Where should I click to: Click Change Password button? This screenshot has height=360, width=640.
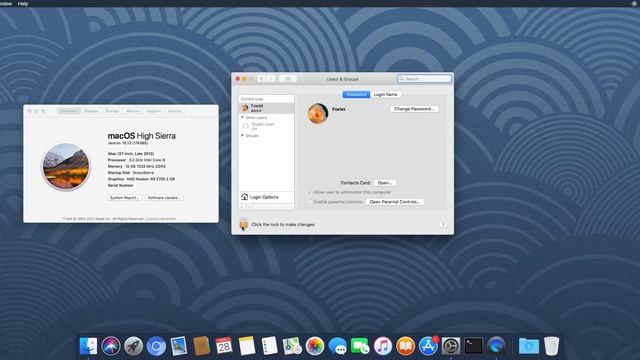point(414,109)
